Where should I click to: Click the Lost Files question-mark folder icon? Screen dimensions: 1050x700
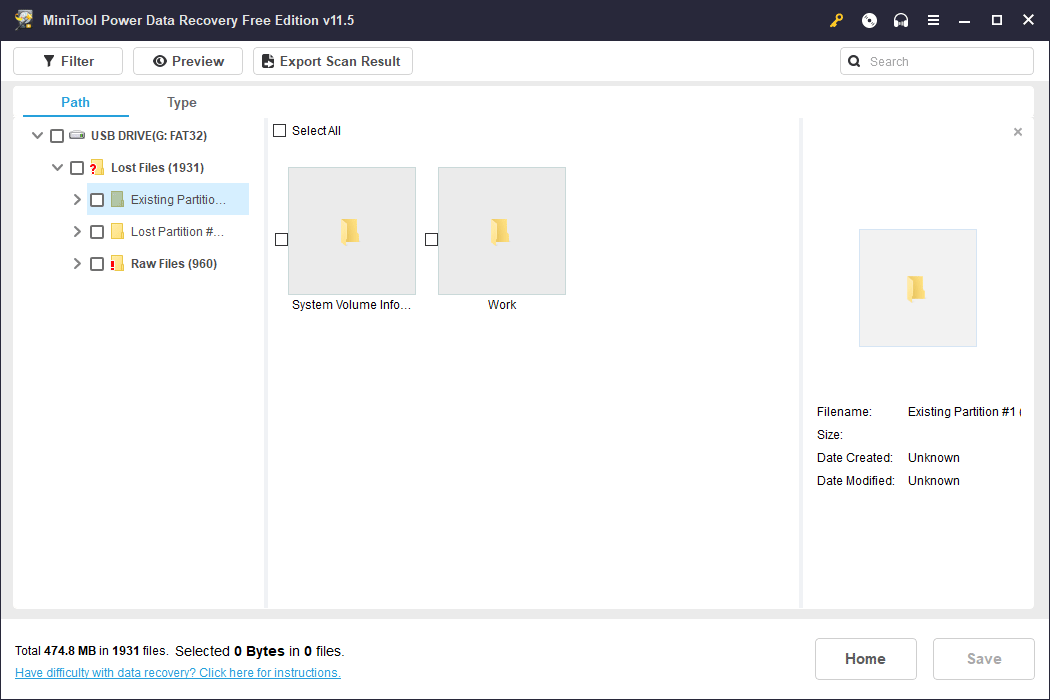(96, 167)
